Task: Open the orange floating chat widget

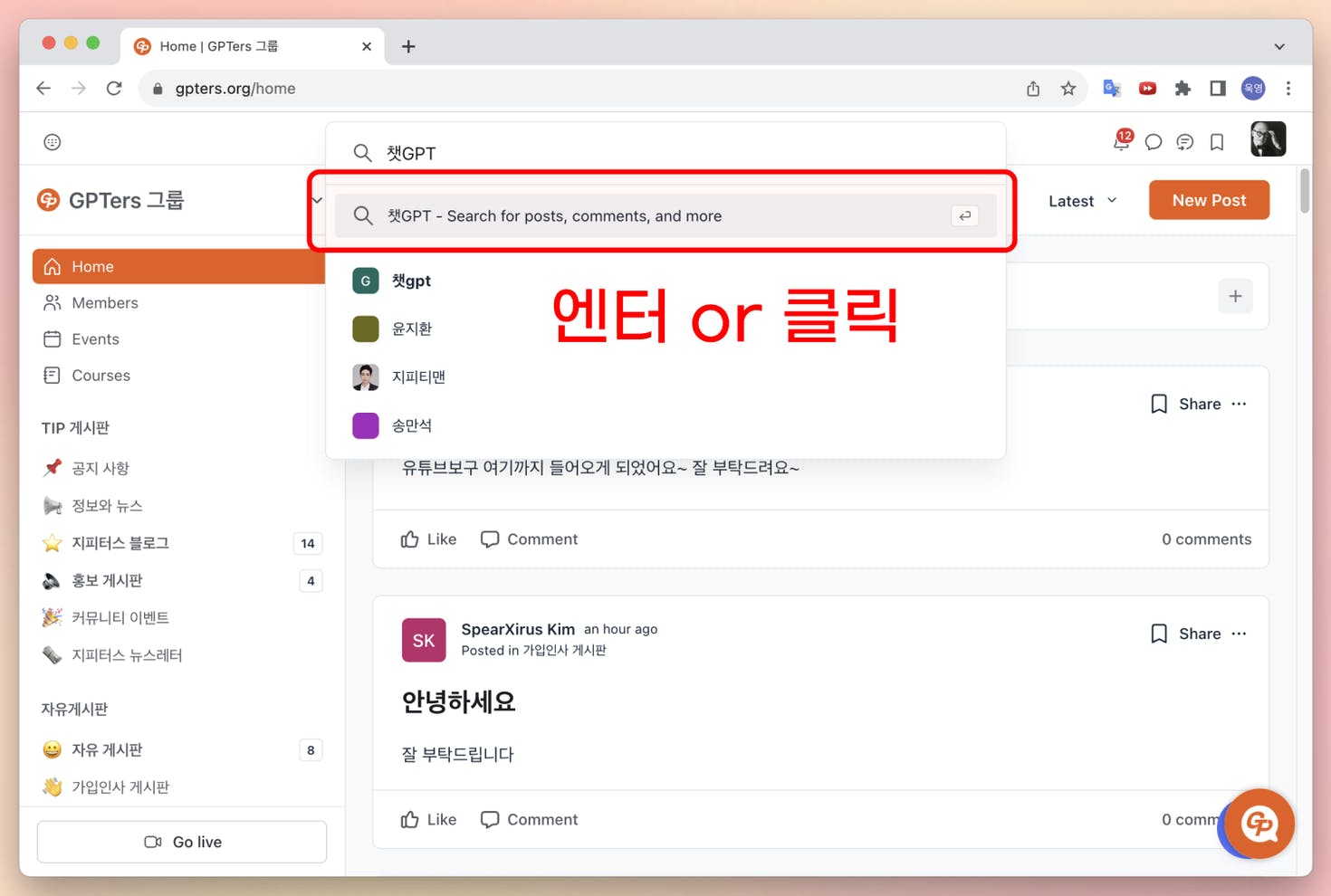Action: 1259,824
